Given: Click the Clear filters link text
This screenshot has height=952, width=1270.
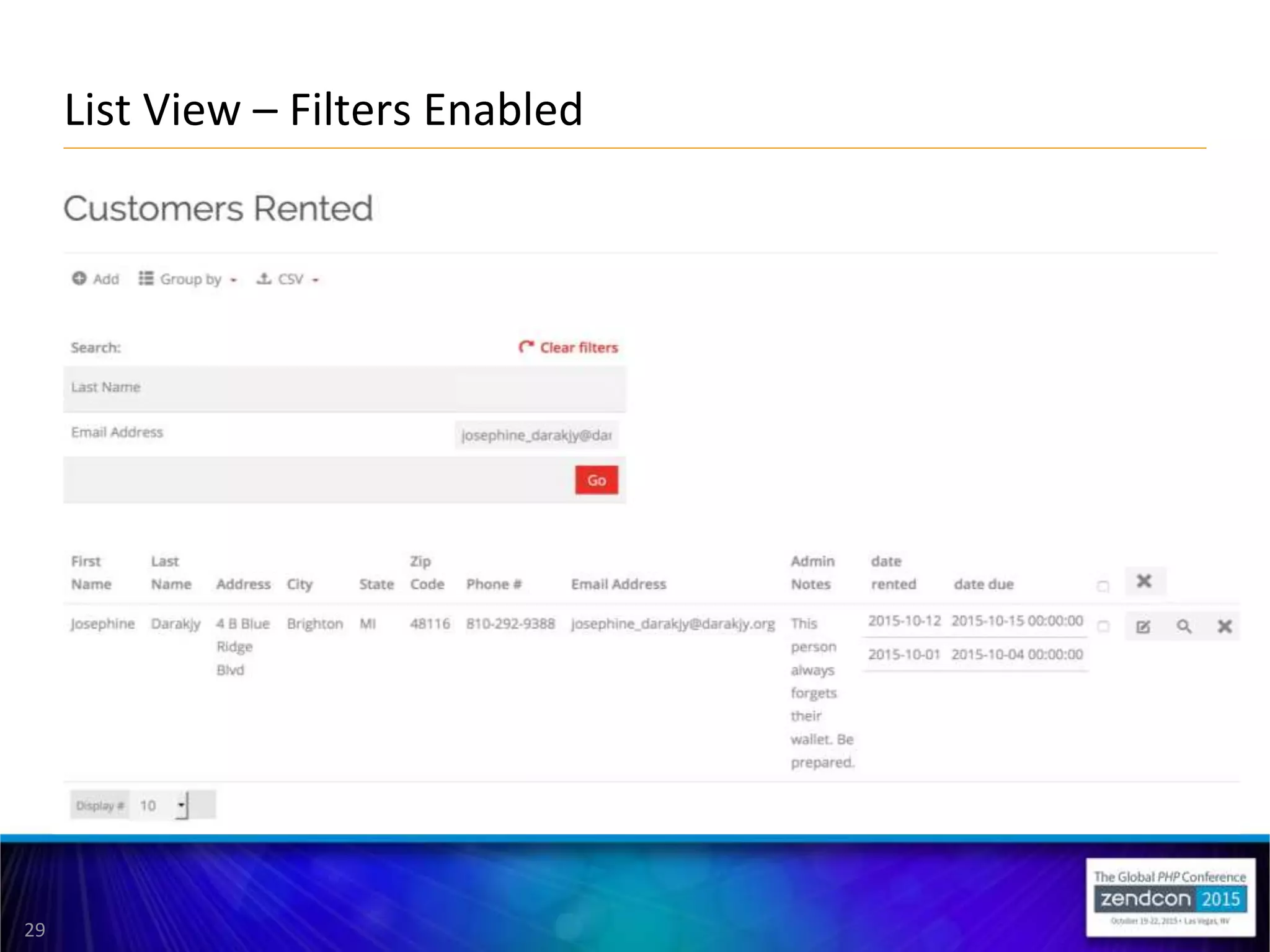Looking at the screenshot, I should [579, 348].
